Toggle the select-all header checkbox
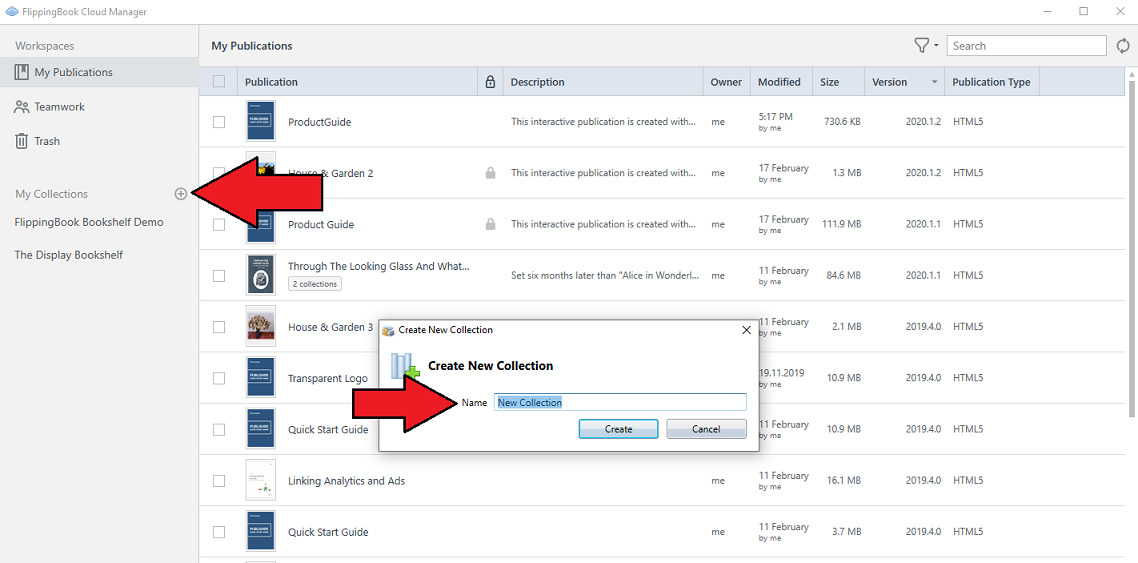1138x563 pixels. [218, 82]
